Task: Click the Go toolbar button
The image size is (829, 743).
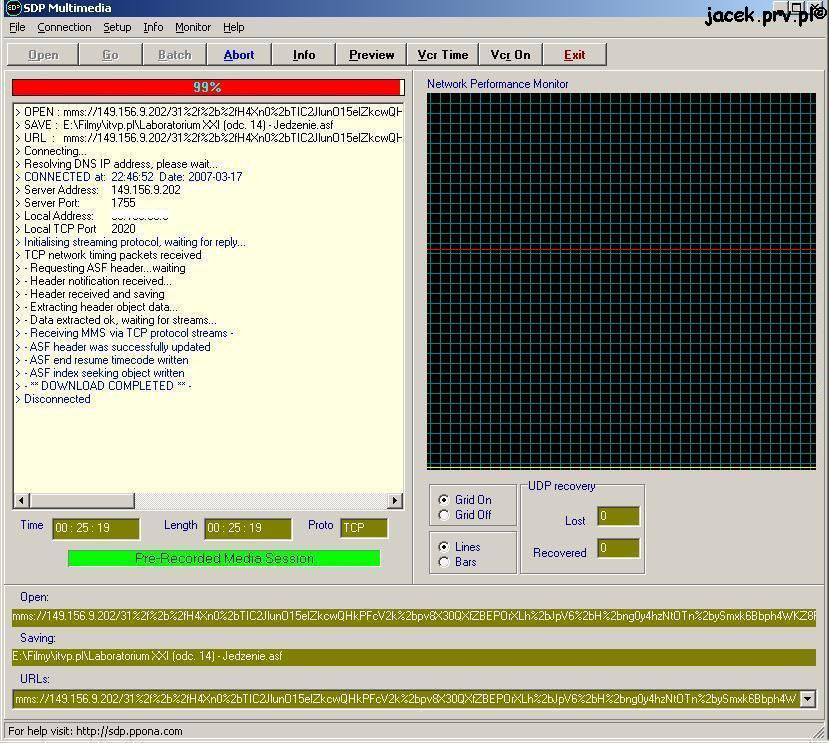Action: click(110, 54)
